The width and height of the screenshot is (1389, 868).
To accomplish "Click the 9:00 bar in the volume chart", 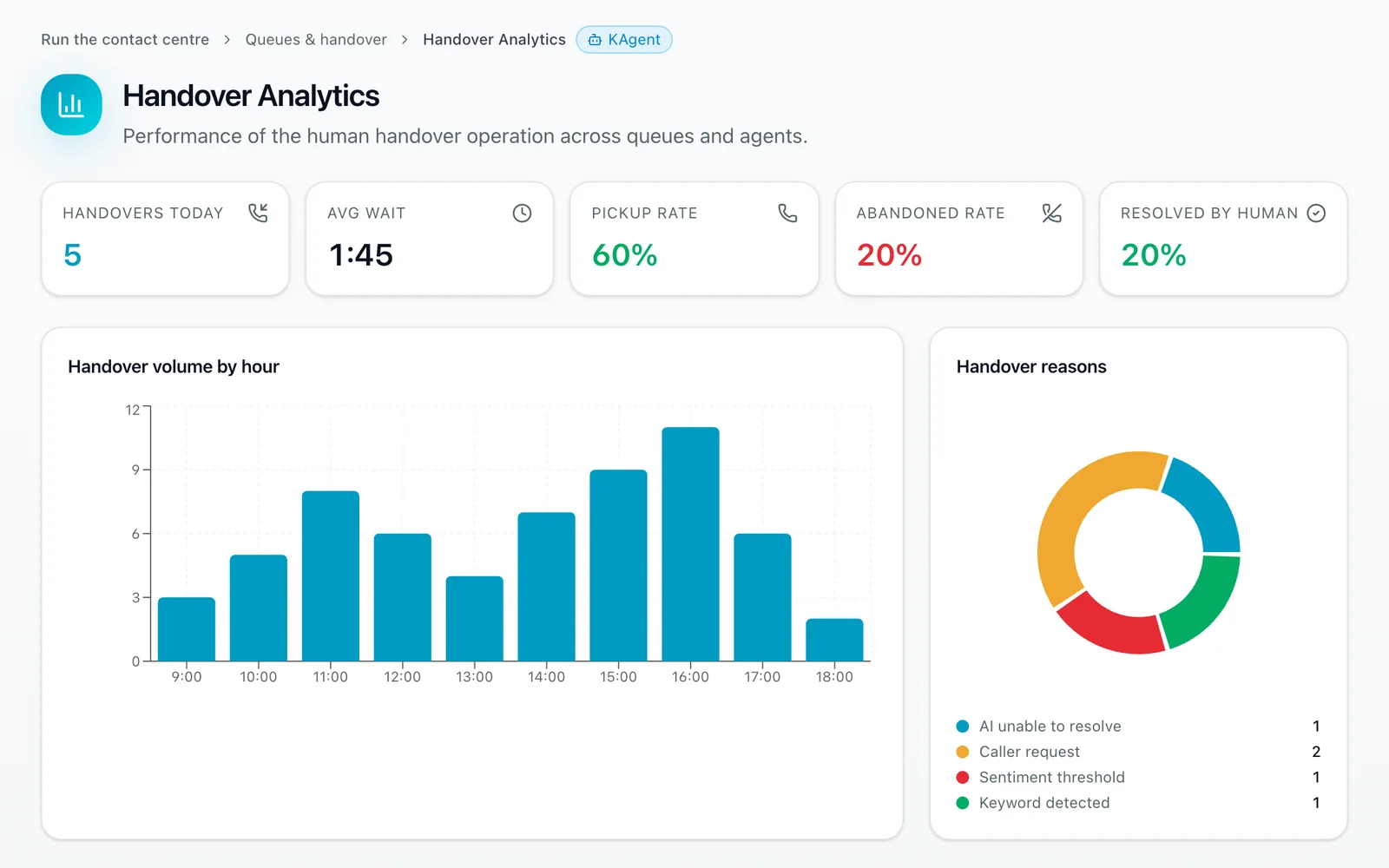I will tap(187, 629).
